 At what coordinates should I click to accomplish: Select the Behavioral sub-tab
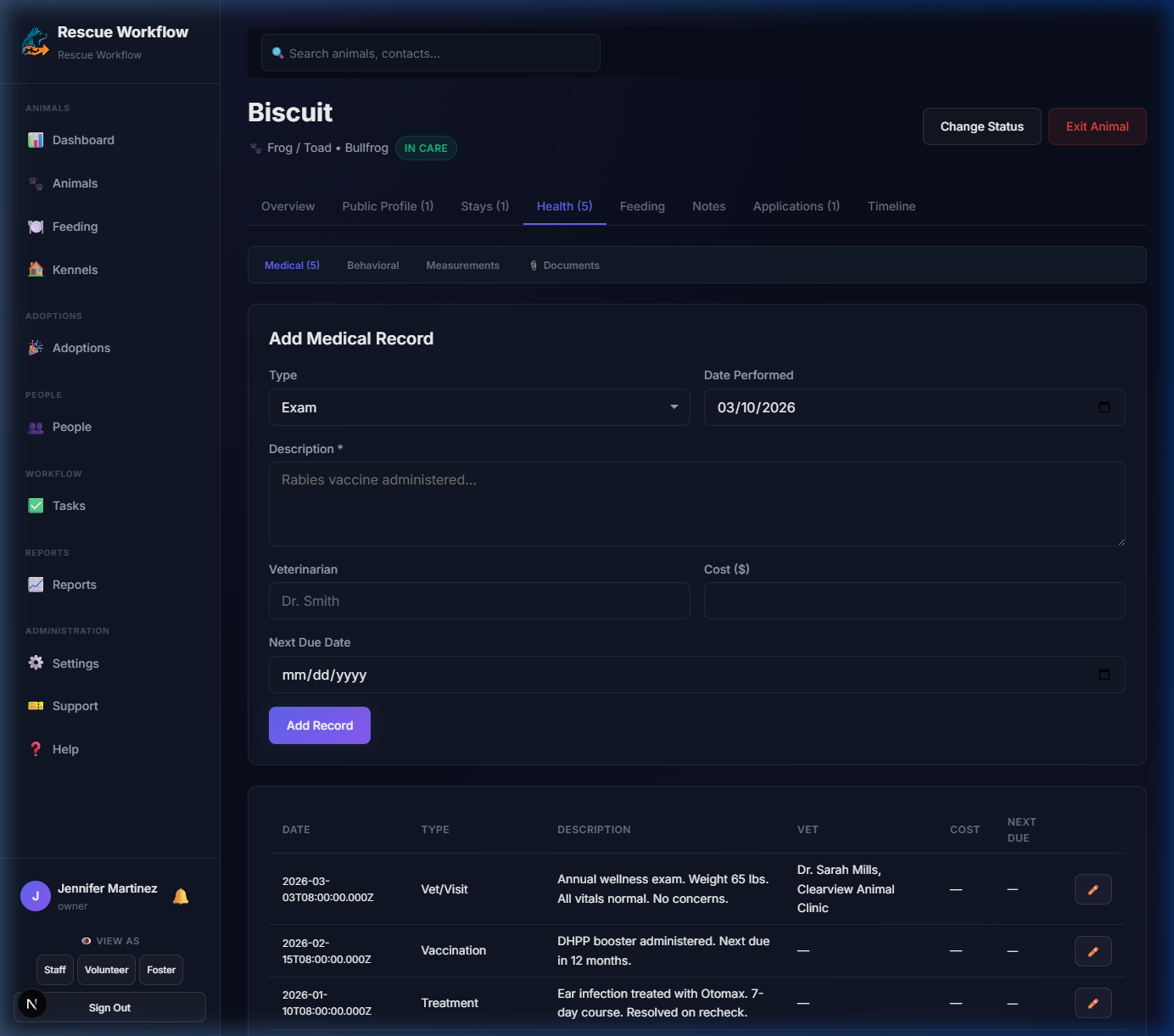point(372,266)
